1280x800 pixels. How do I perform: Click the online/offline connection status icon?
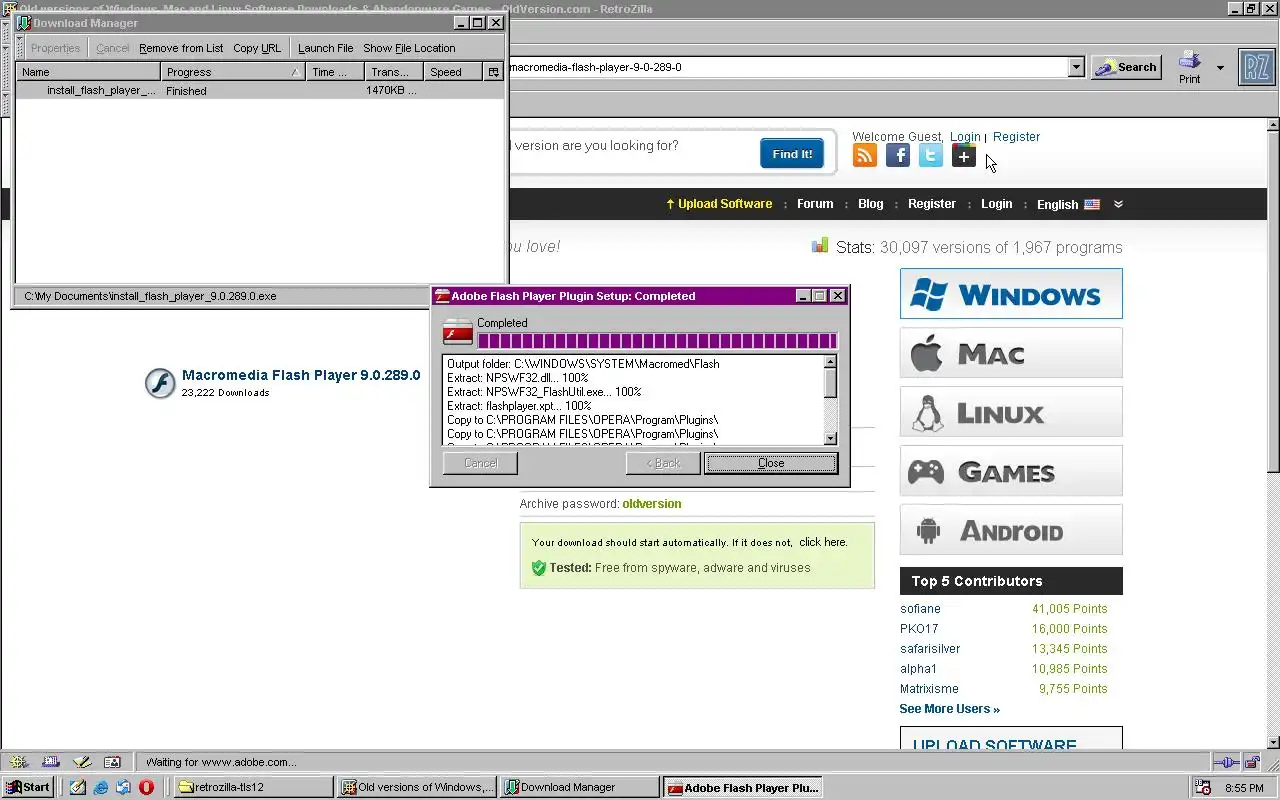pyautogui.click(x=1227, y=762)
